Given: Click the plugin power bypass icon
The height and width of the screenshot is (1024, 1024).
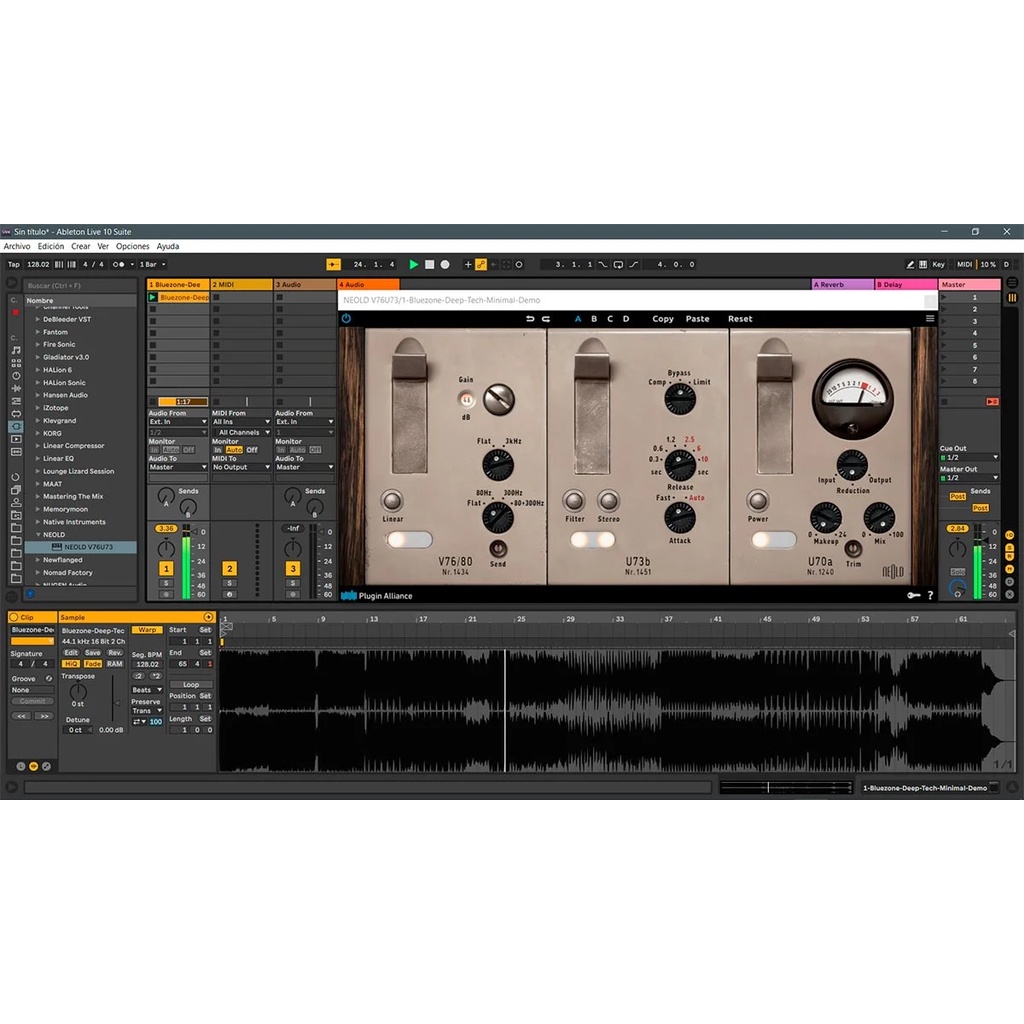Looking at the screenshot, I should point(346,319).
